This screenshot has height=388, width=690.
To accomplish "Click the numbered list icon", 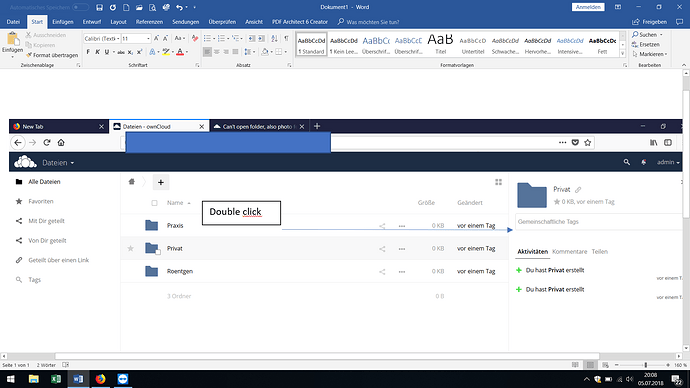I will point(221,38).
